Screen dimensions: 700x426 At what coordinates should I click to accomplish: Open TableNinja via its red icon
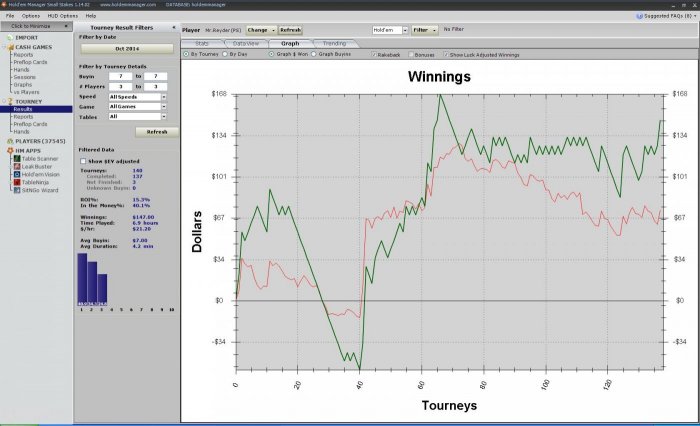point(17,182)
